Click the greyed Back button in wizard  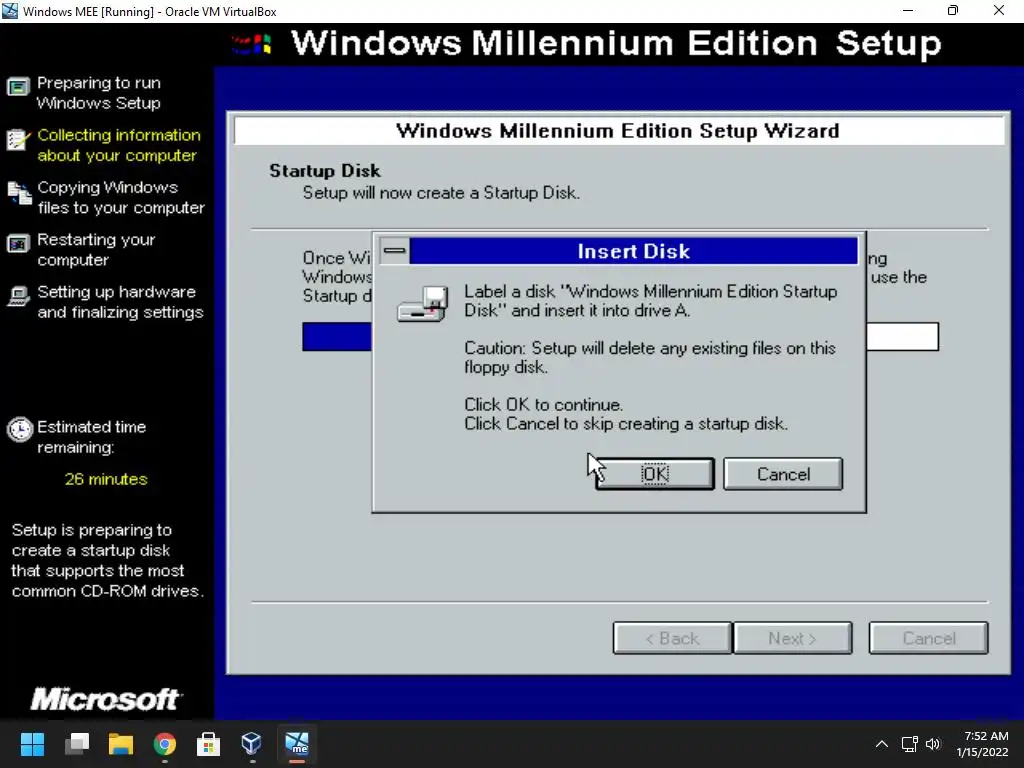click(672, 638)
